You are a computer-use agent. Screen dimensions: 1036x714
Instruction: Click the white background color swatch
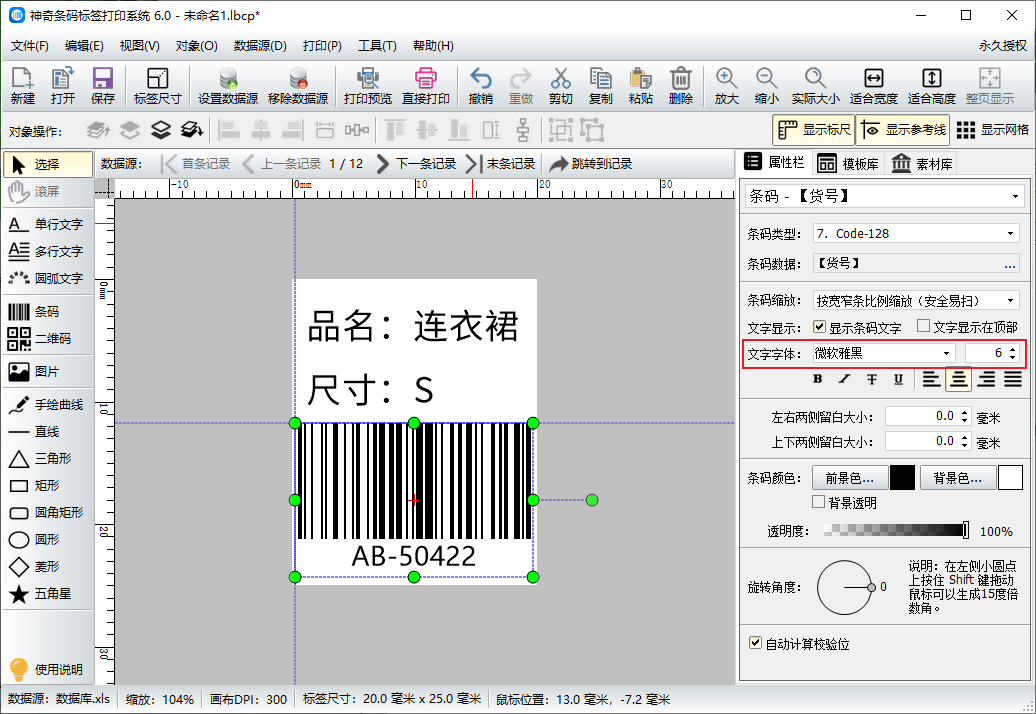(x=1010, y=478)
